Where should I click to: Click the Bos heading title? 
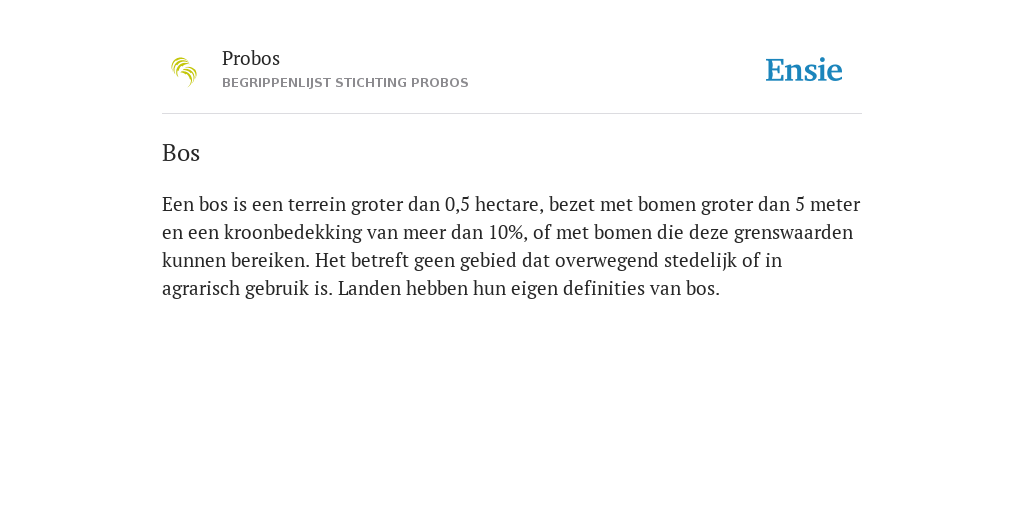[181, 153]
